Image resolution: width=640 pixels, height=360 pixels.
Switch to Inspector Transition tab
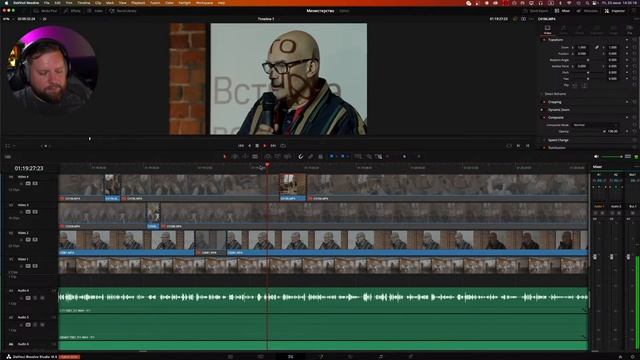(596, 29)
